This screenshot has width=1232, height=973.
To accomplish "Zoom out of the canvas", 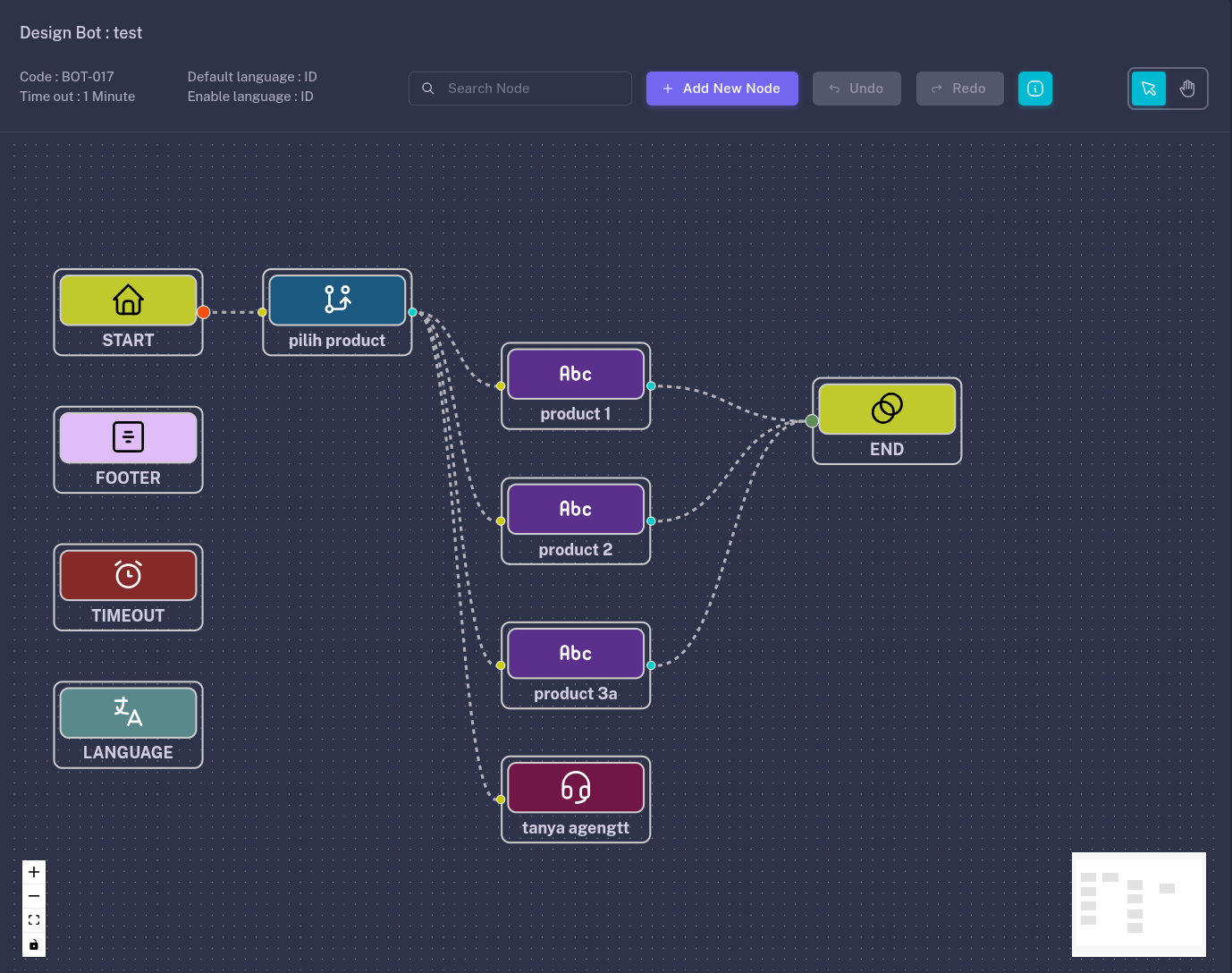I will click(x=34, y=896).
